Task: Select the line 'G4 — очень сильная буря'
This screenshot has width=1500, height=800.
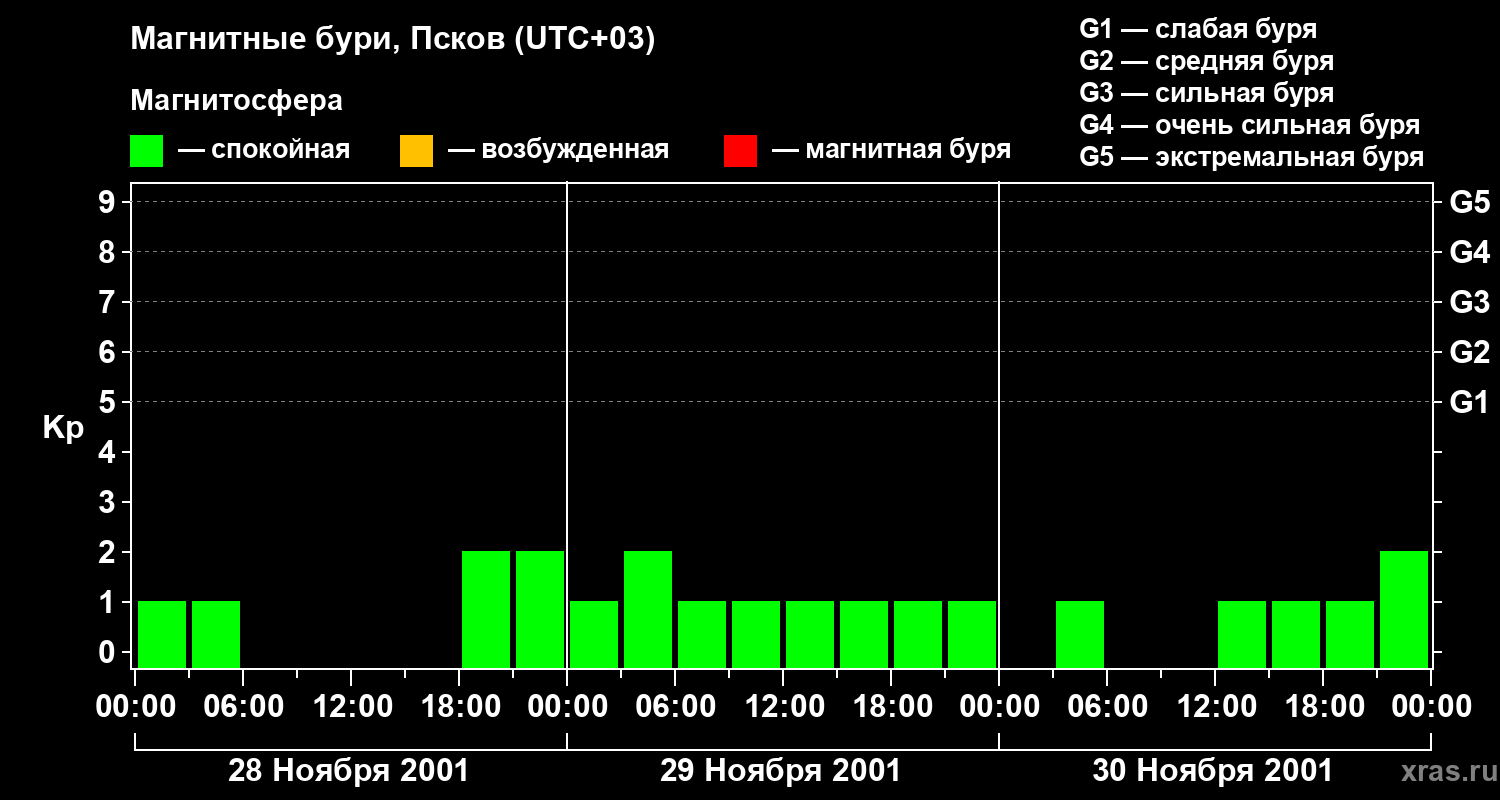Action: pos(1249,125)
